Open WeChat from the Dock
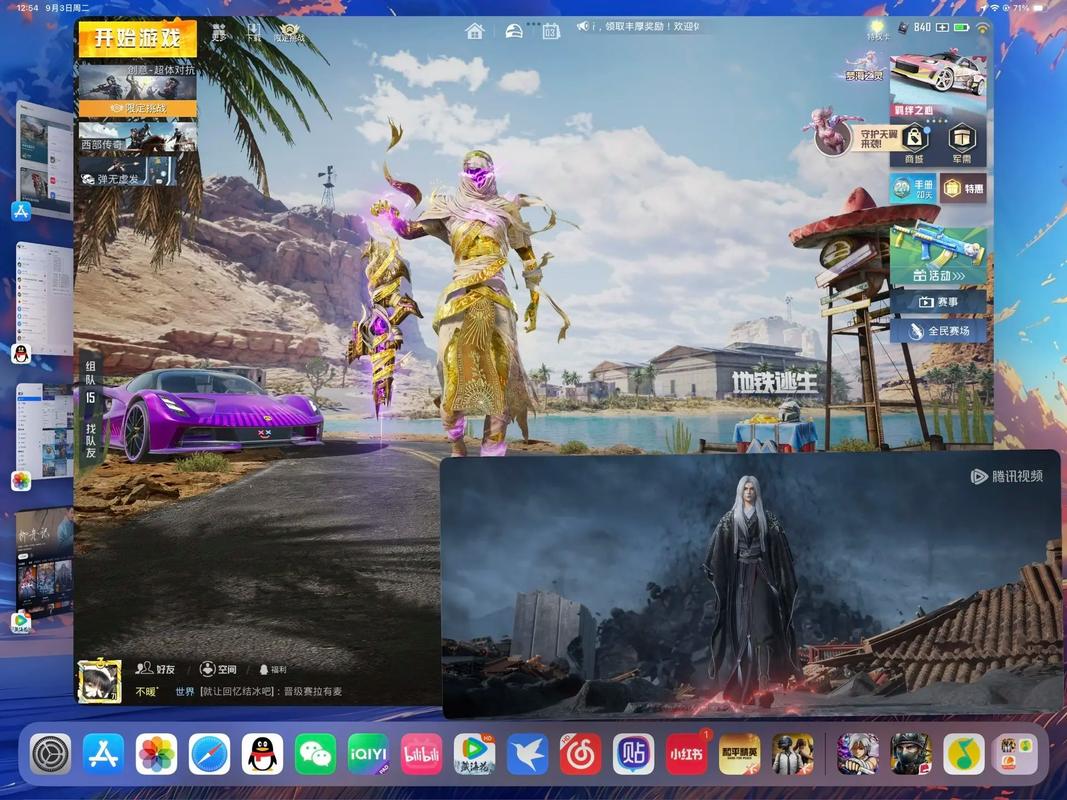The height and width of the screenshot is (800, 1067). [x=316, y=754]
